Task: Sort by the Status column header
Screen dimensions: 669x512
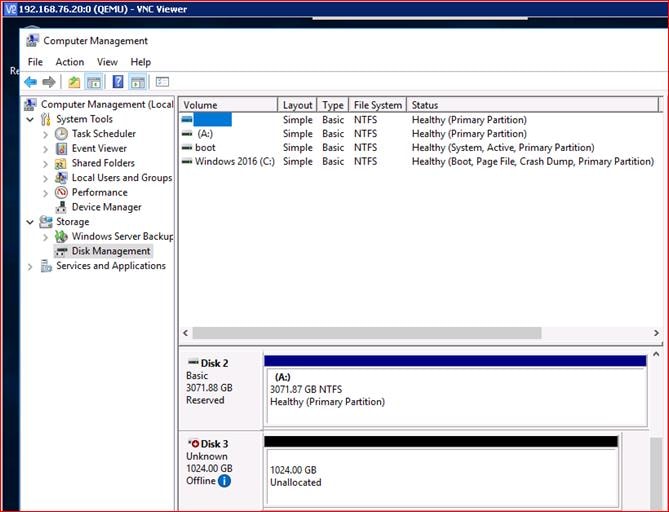Action: (x=532, y=105)
